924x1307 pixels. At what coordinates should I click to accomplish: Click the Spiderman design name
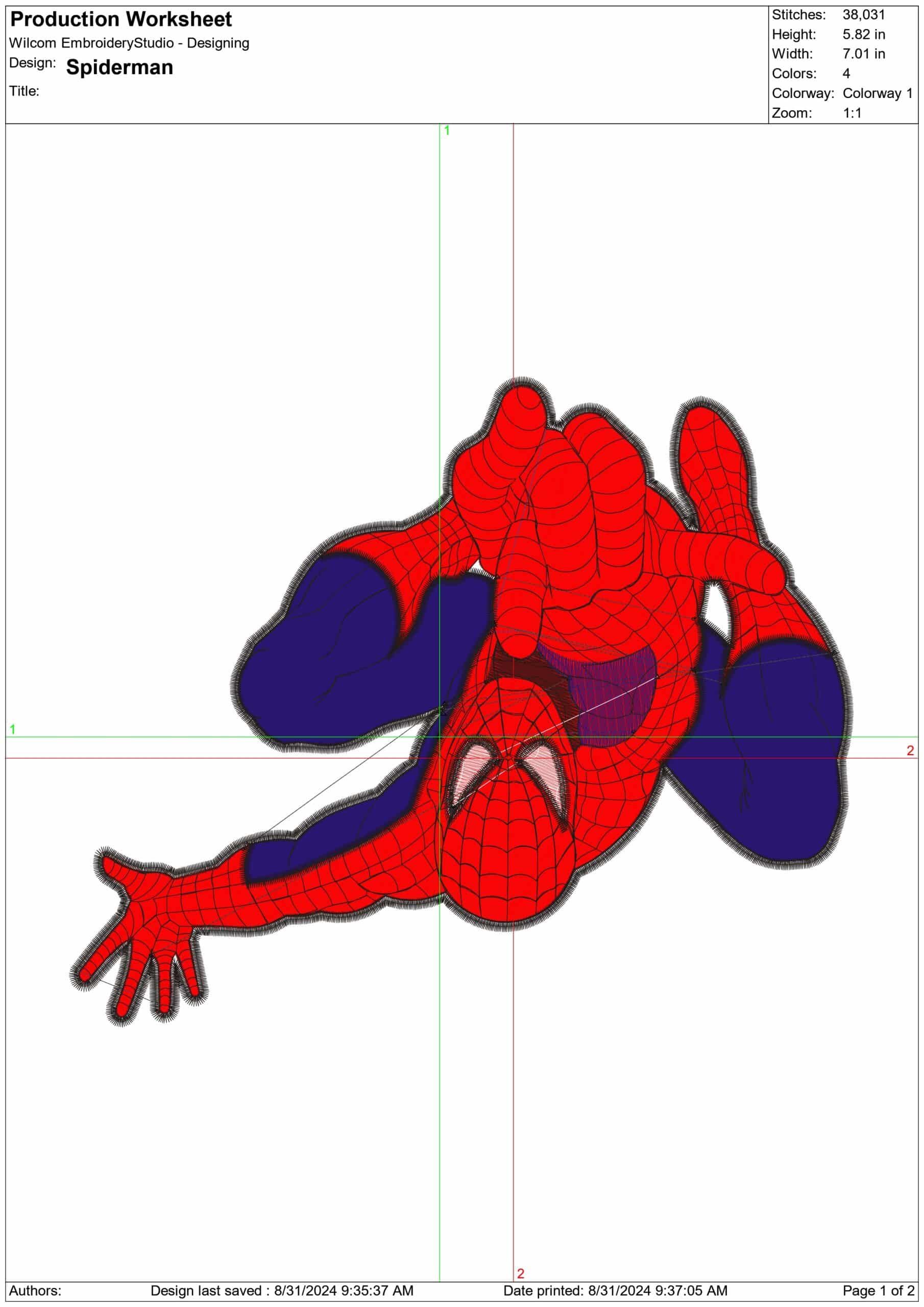click(119, 67)
